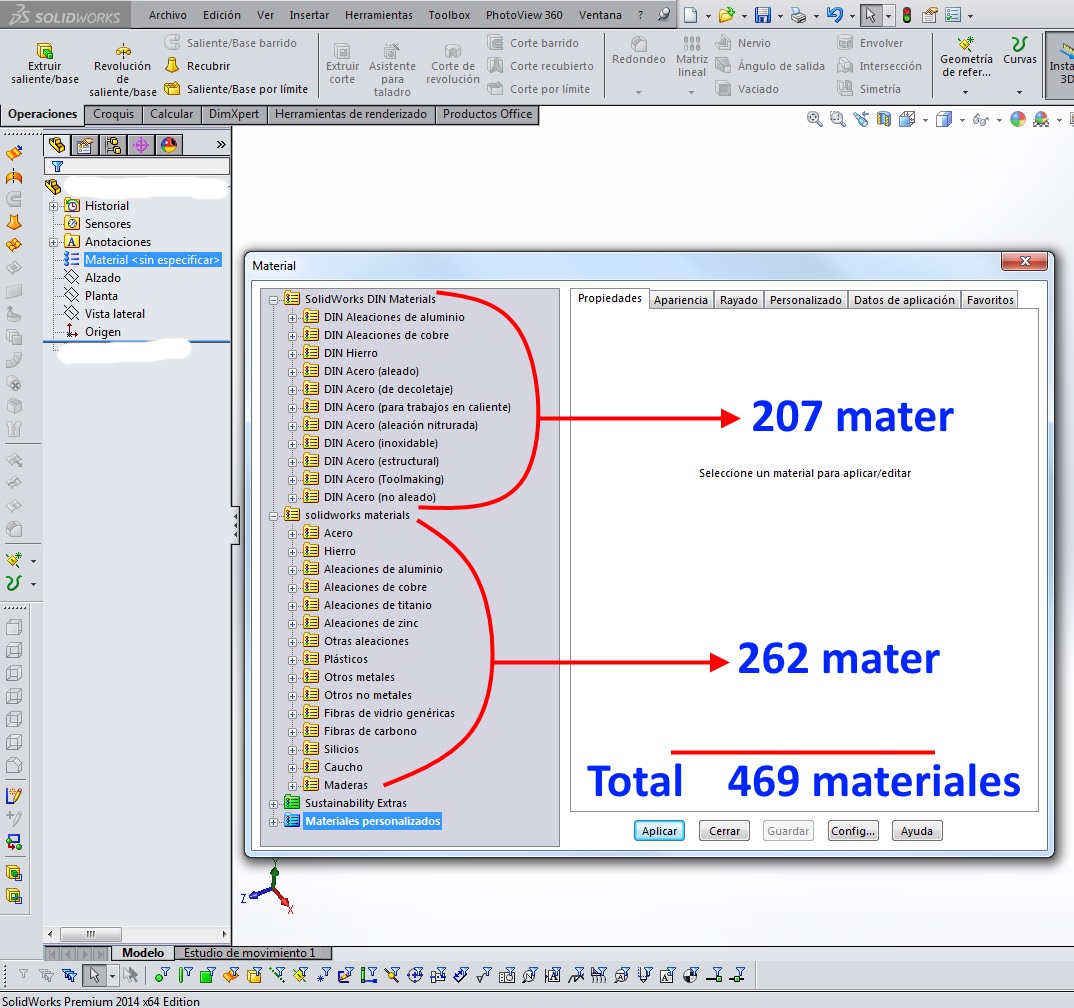Screen dimensions: 1074x1008
Task: Select Extruir saliente/base tool
Action: (45, 64)
